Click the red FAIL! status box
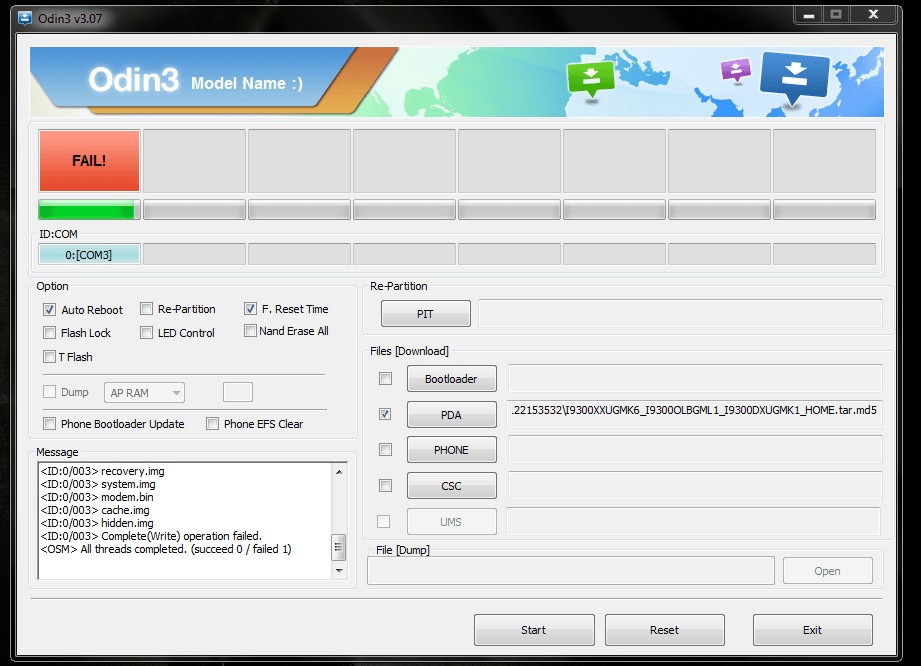921x666 pixels. coord(89,161)
